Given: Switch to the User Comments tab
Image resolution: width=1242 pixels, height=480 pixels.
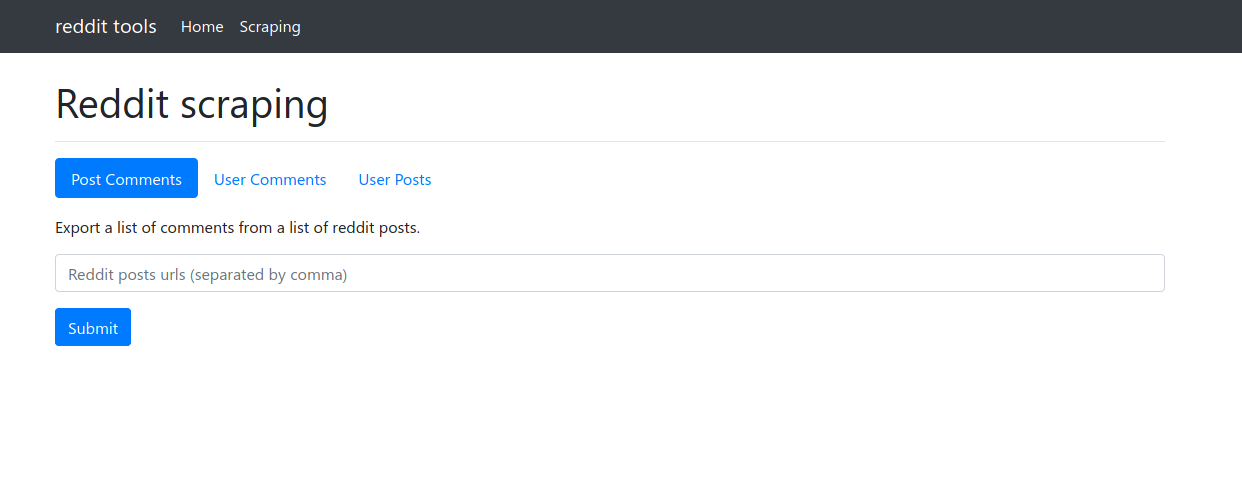Looking at the screenshot, I should click(x=270, y=179).
